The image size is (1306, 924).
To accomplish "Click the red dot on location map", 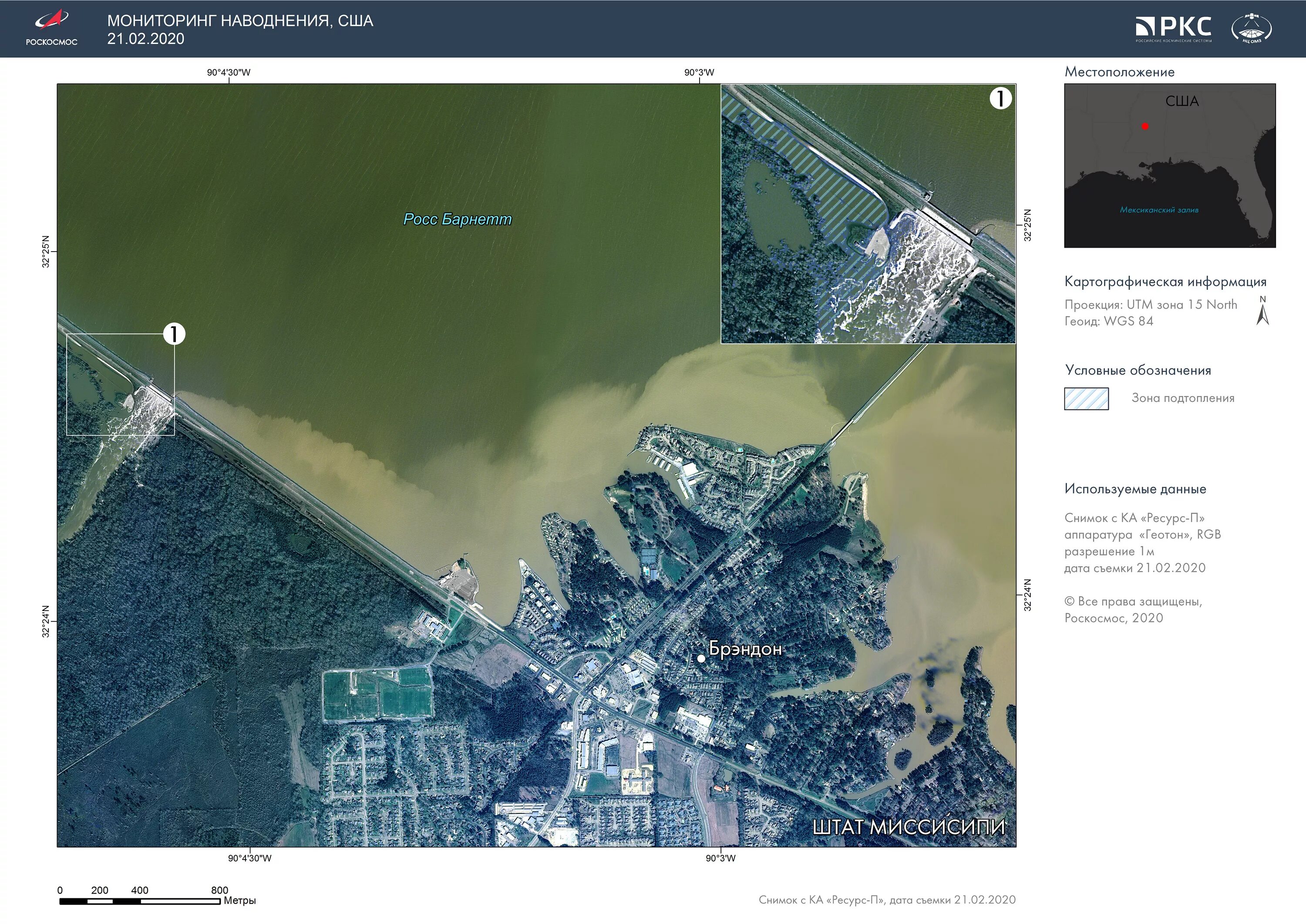I will click(x=1145, y=126).
